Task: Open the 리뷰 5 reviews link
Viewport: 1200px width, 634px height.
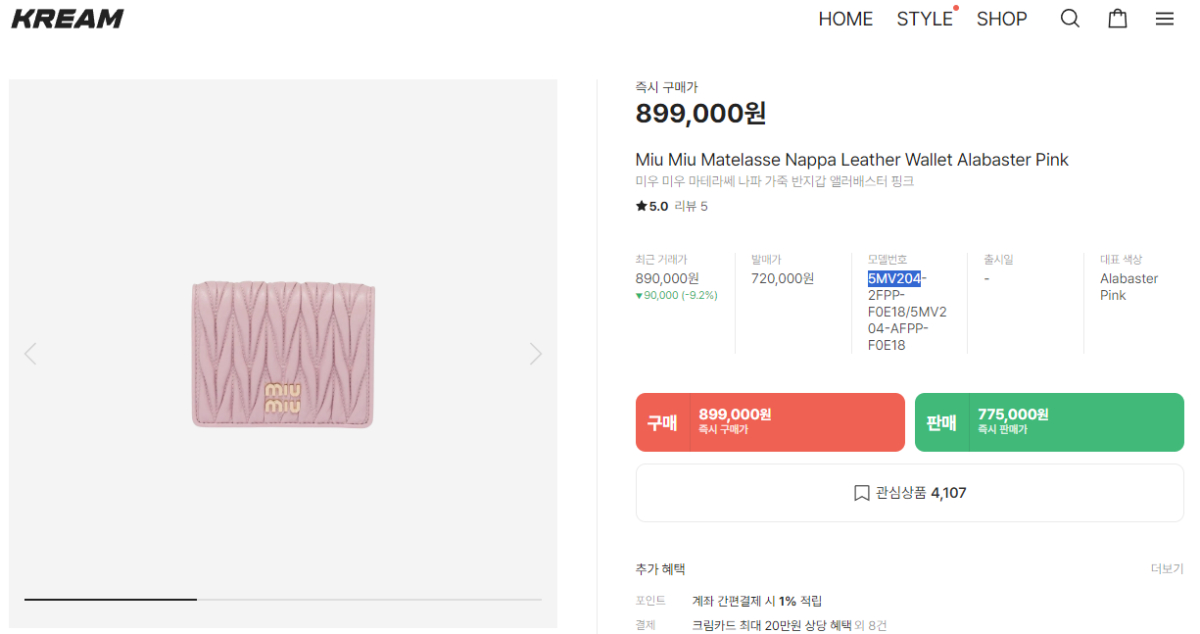Action: coord(691,206)
